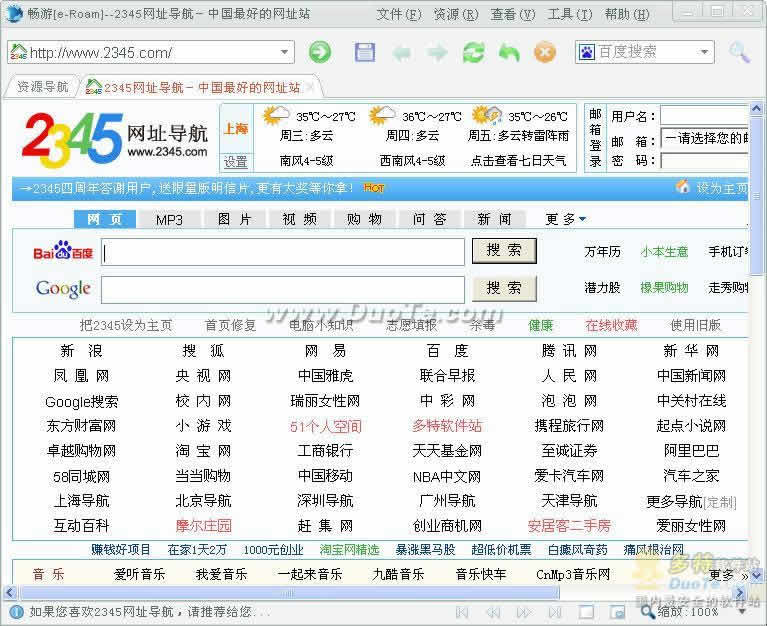Click the floppy disk save icon
The width and height of the screenshot is (767, 626).
tap(364, 52)
